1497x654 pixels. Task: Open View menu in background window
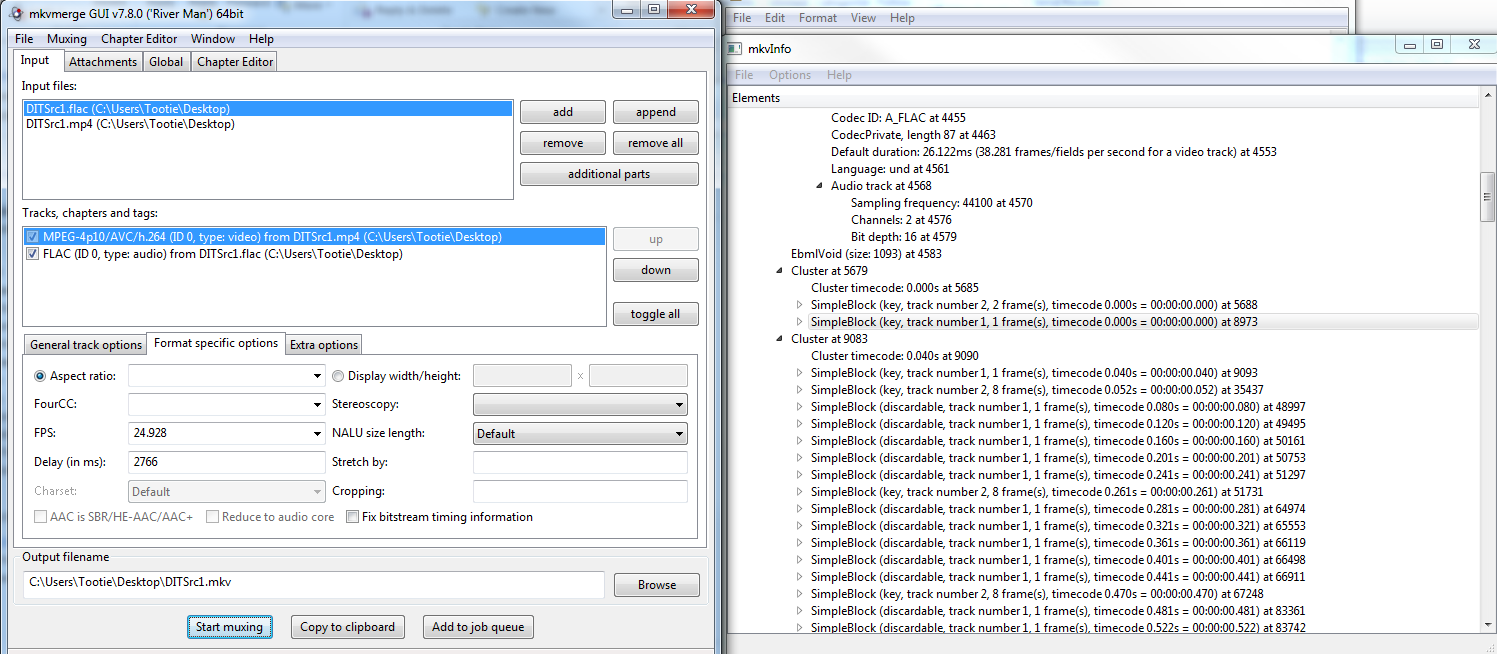[x=863, y=18]
